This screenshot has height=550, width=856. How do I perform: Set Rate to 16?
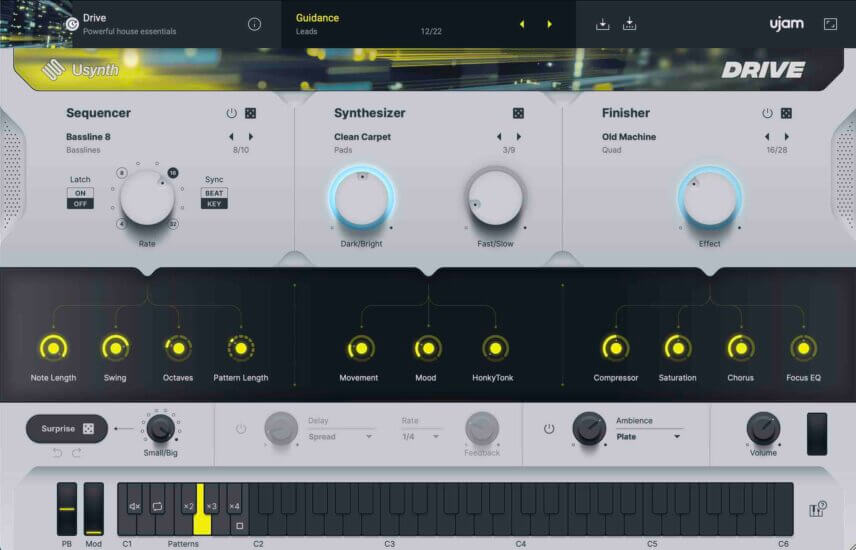point(173,173)
